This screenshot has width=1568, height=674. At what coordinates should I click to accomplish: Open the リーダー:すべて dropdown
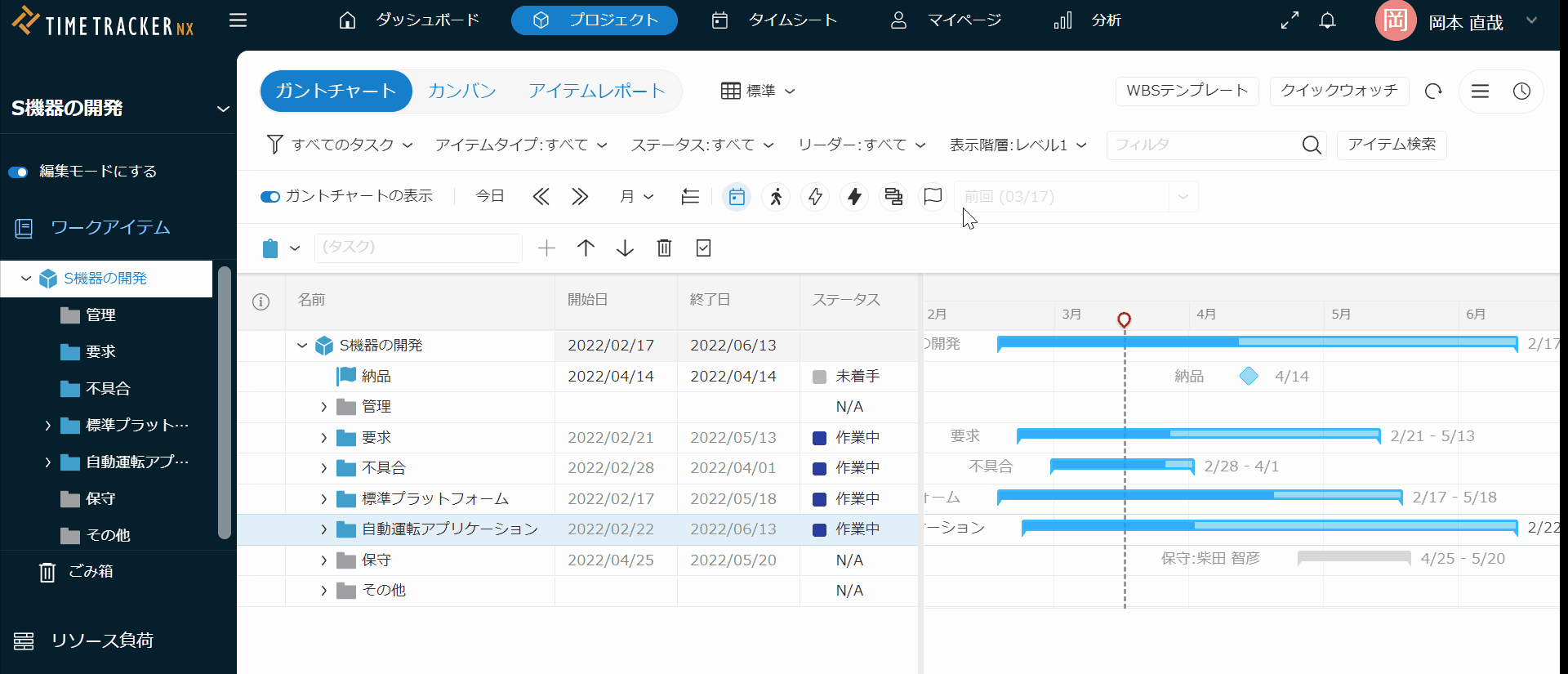[x=862, y=145]
